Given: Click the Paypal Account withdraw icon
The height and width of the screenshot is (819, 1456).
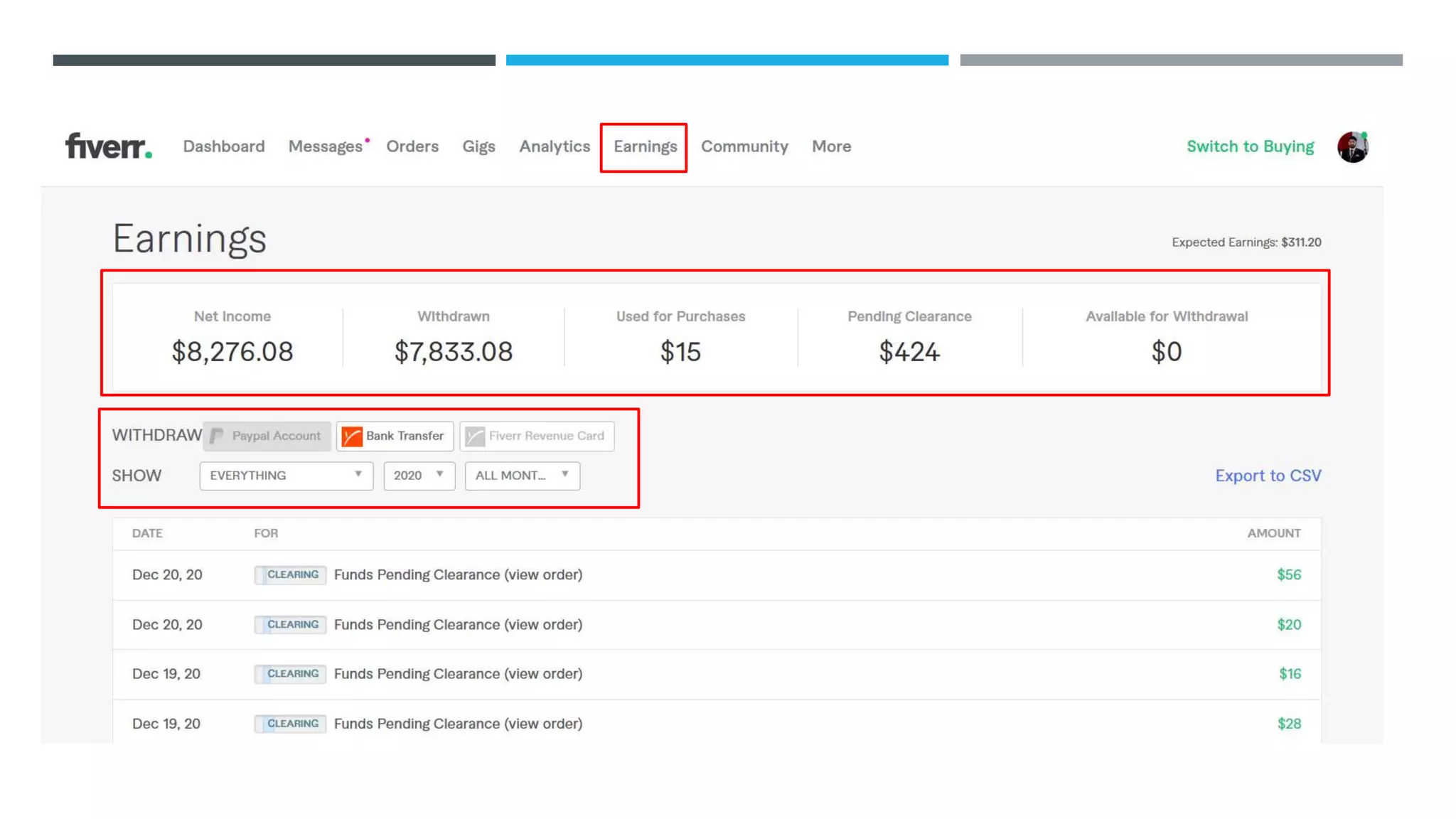Looking at the screenshot, I should click(x=217, y=436).
